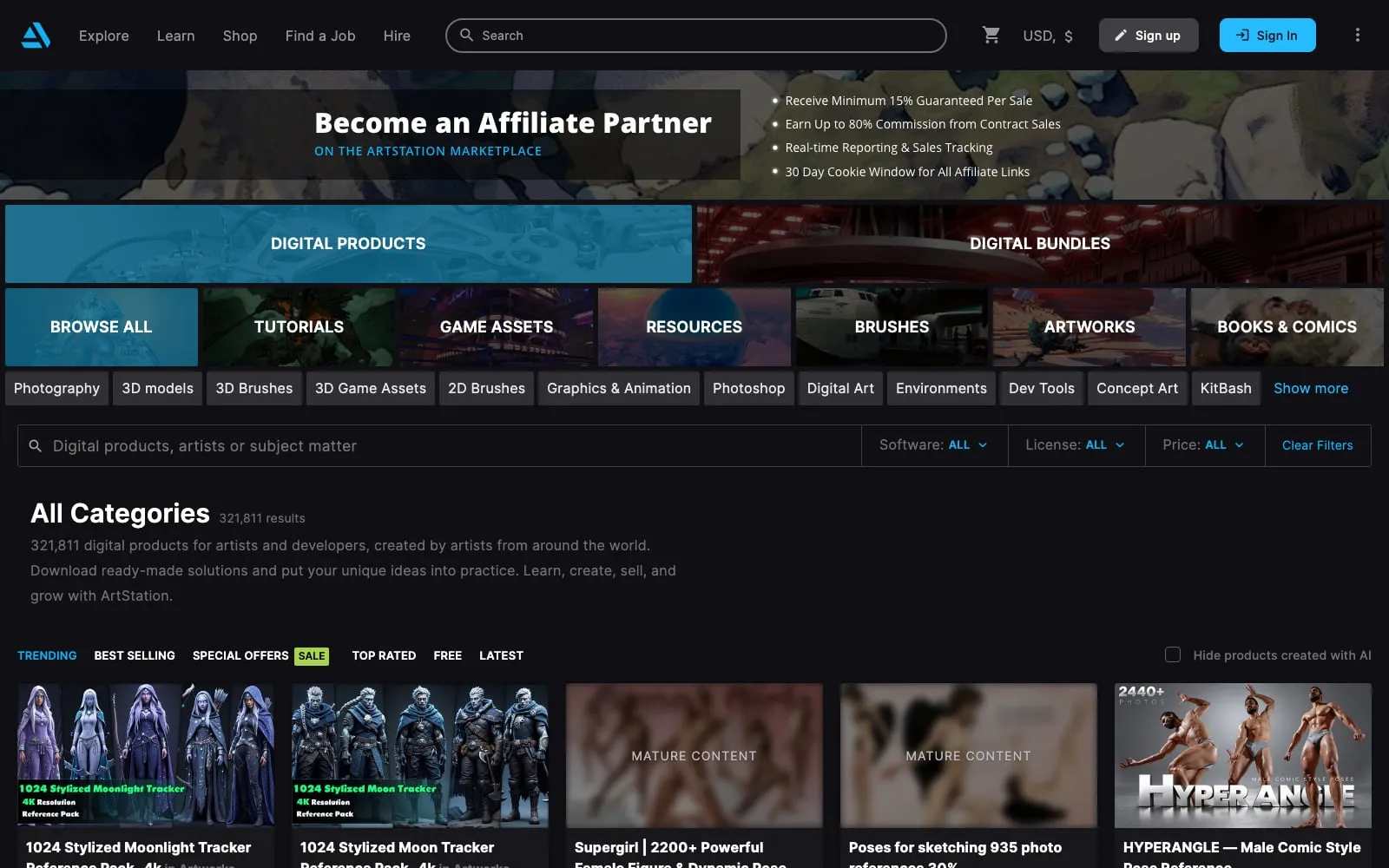Click the digital products search input
This screenshot has height=868, width=1389.
[439, 445]
